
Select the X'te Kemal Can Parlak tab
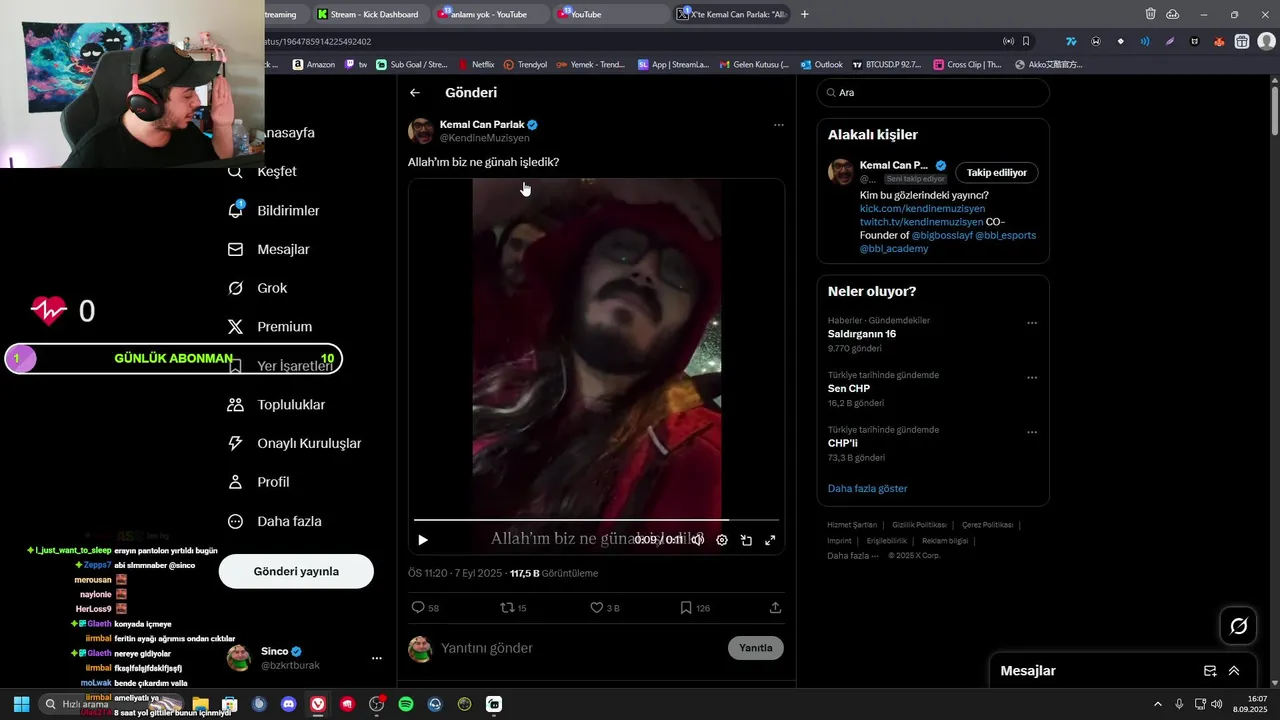coord(732,14)
